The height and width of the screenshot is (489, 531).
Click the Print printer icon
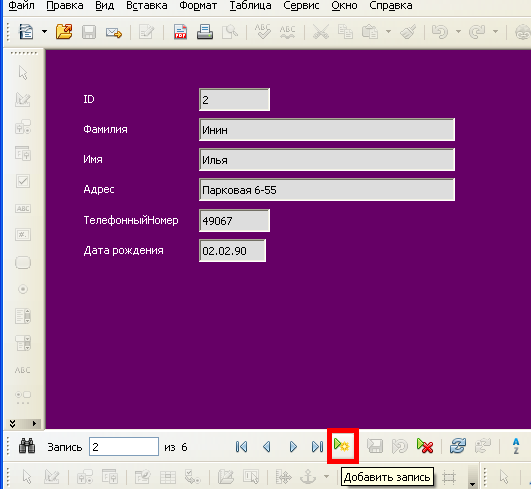pos(205,32)
